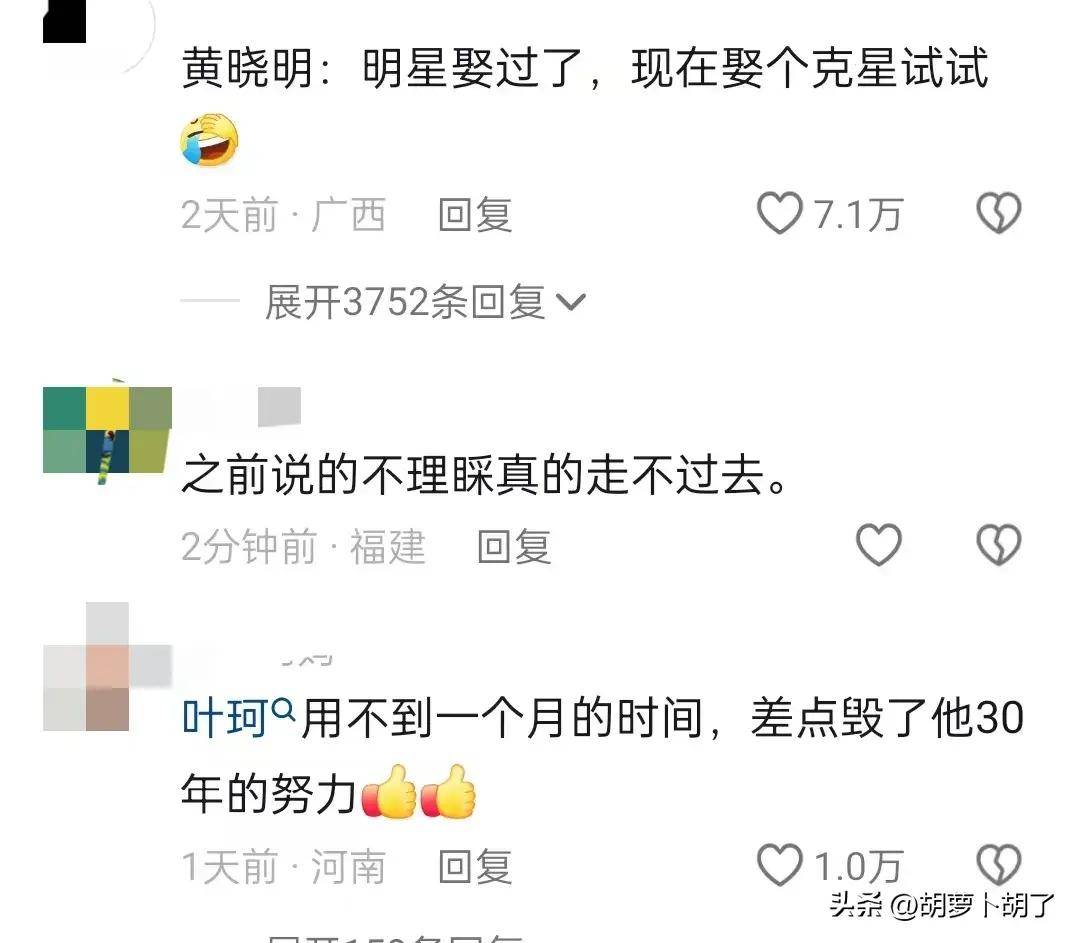Dislike the 黄晓明 comment from 广西
Screen dimensions: 1080x943
click(999, 213)
